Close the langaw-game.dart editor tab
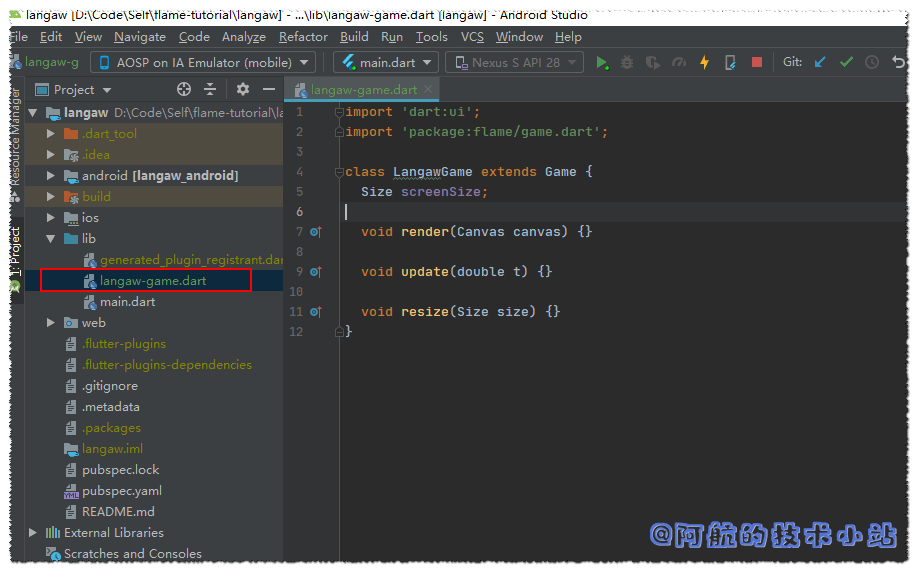The height and width of the screenshot is (572, 918). (x=430, y=90)
